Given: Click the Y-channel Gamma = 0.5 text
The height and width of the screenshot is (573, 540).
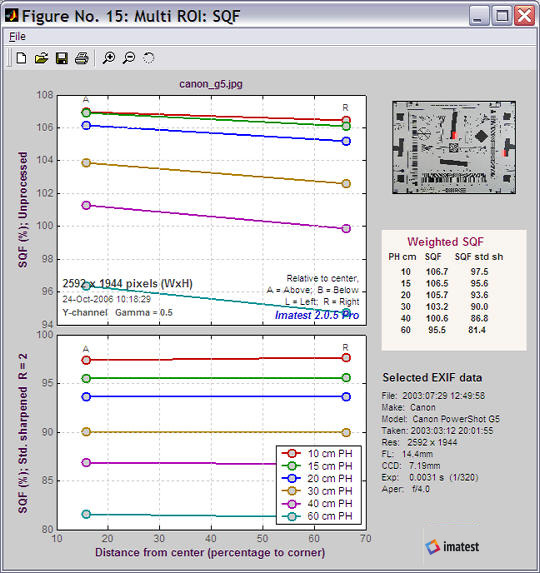Looking at the screenshot, I should coord(117,313).
